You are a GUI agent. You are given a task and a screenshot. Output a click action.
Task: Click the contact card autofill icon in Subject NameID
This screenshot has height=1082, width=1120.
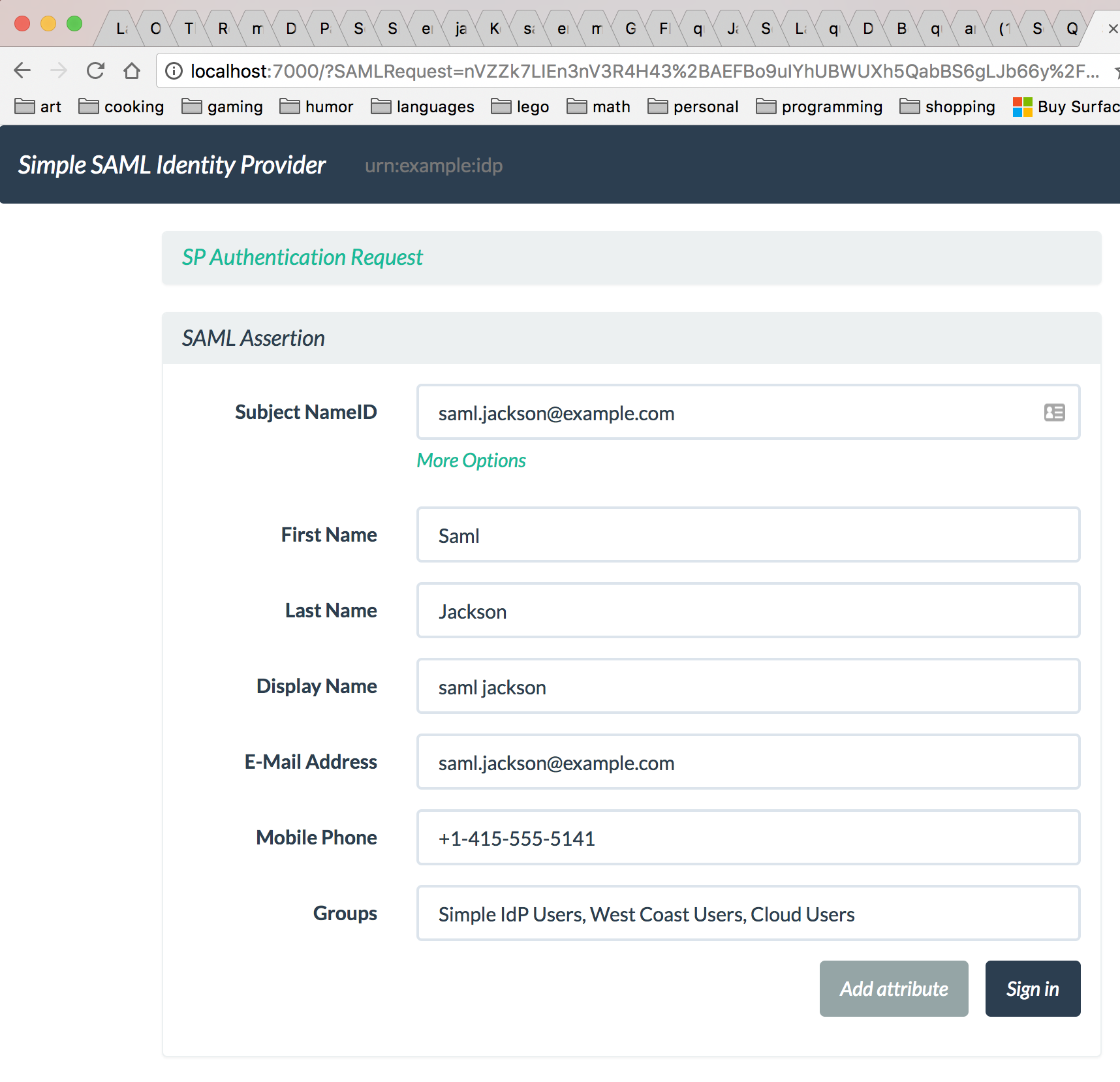click(x=1054, y=412)
